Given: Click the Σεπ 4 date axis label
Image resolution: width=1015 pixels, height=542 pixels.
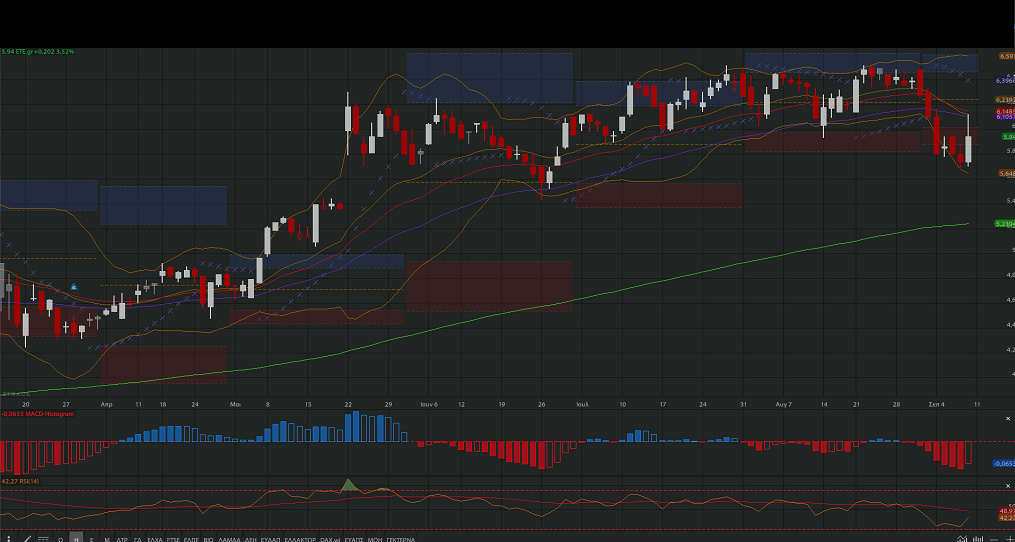Looking at the screenshot, I should (937, 404).
